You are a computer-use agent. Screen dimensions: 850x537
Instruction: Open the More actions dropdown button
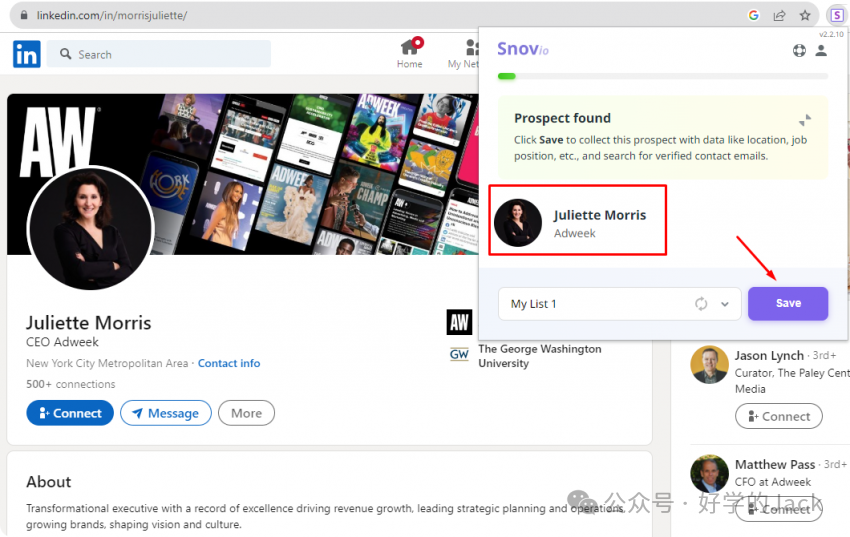pos(246,413)
